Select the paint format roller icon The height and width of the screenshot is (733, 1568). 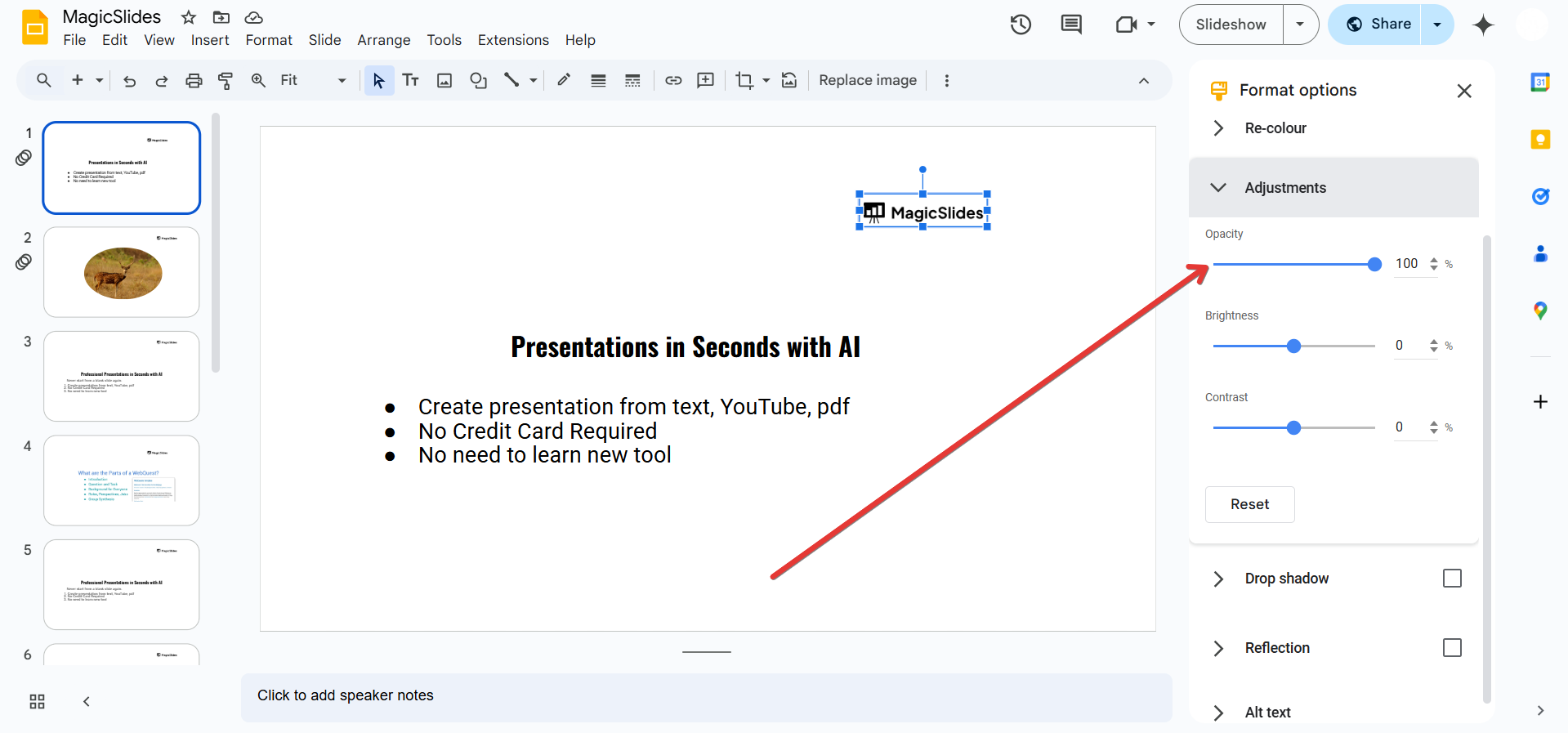226,80
